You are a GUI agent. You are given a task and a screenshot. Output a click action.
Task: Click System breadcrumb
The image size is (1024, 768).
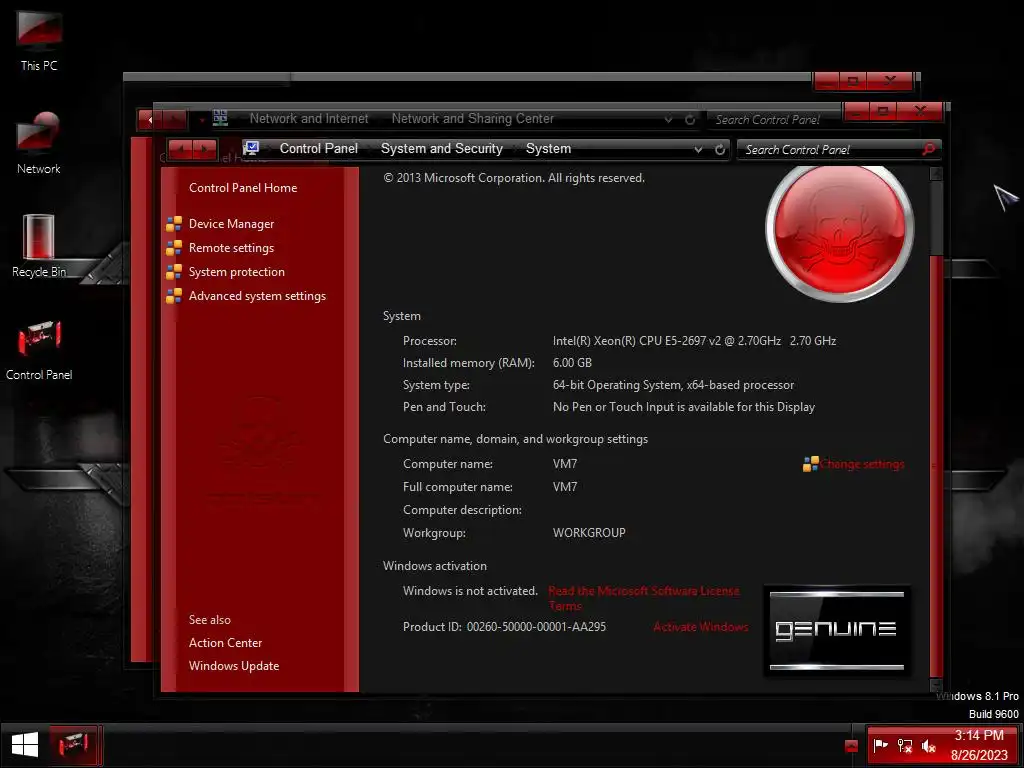tap(549, 148)
